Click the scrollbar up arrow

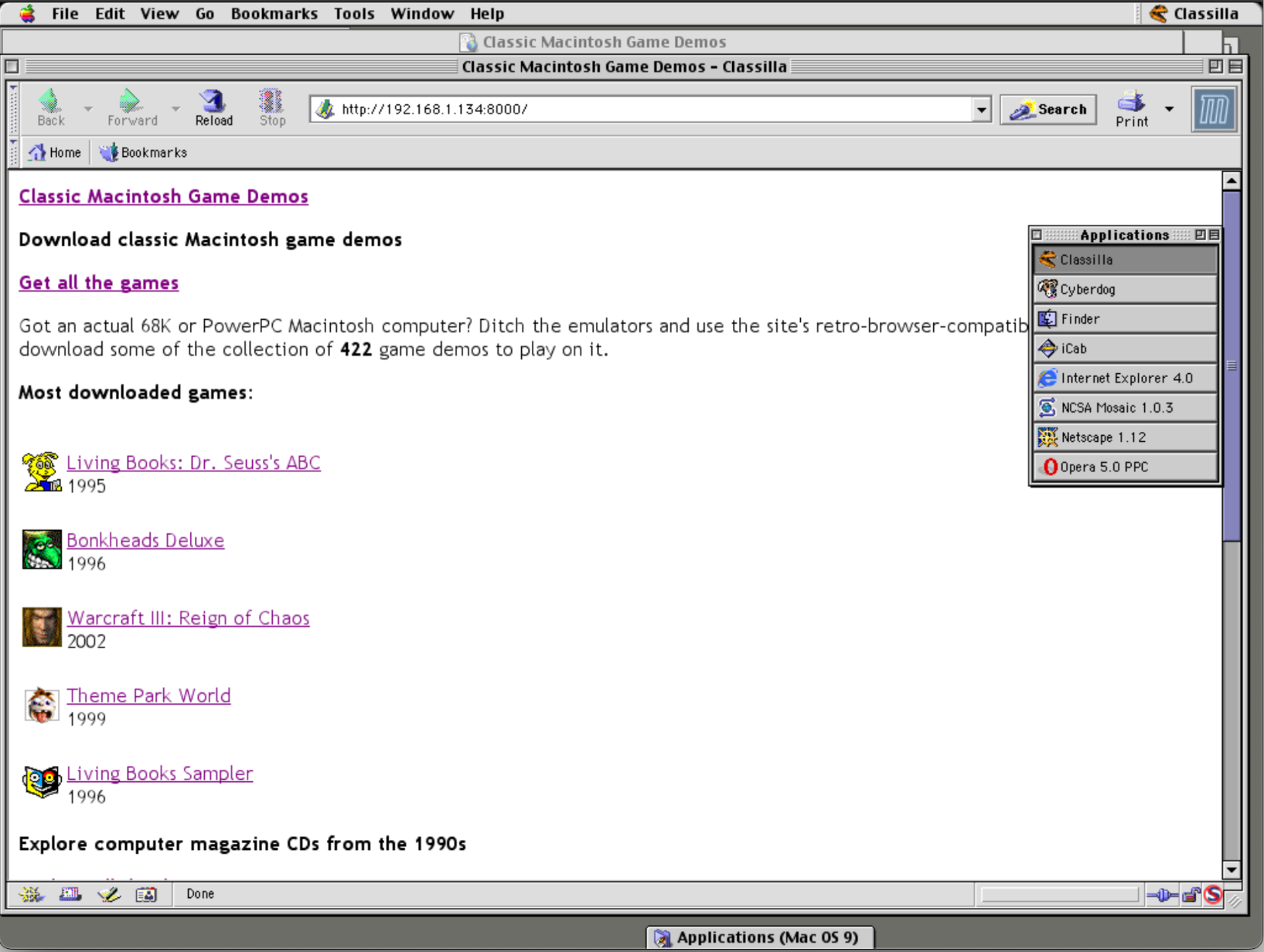click(x=1231, y=180)
